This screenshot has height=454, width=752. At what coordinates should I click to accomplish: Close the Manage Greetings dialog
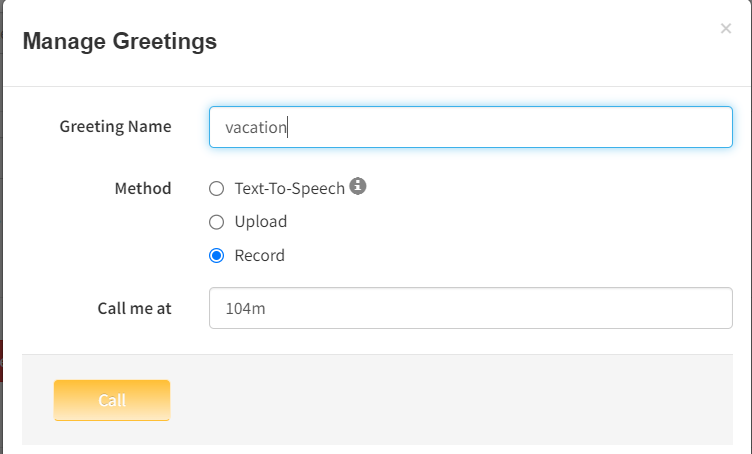click(x=726, y=29)
